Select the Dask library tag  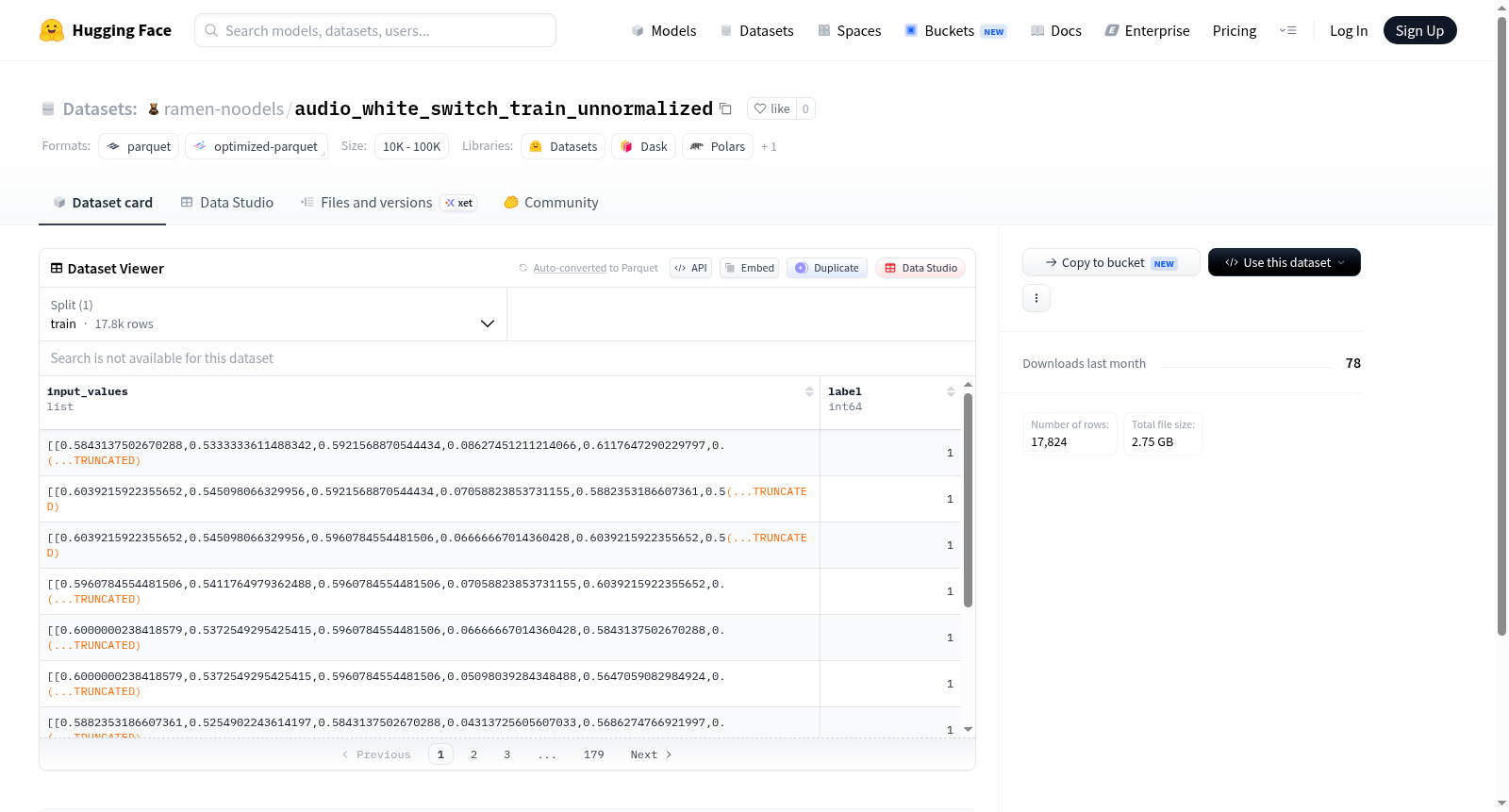(644, 146)
